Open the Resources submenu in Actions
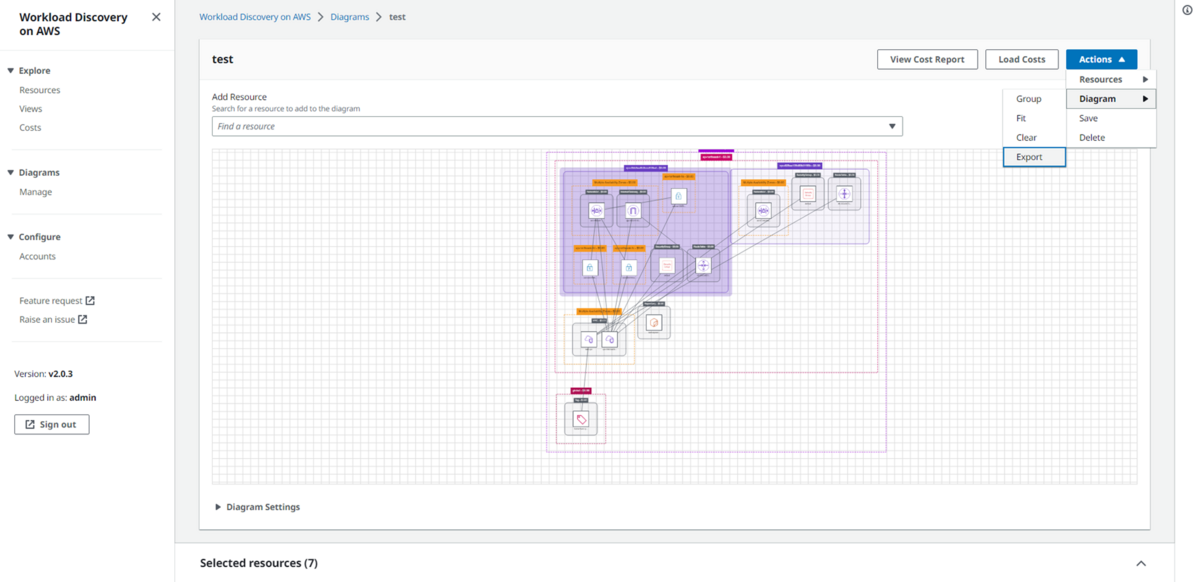This screenshot has height=582, width=1200. pyautogui.click(x=1111, y=79)
